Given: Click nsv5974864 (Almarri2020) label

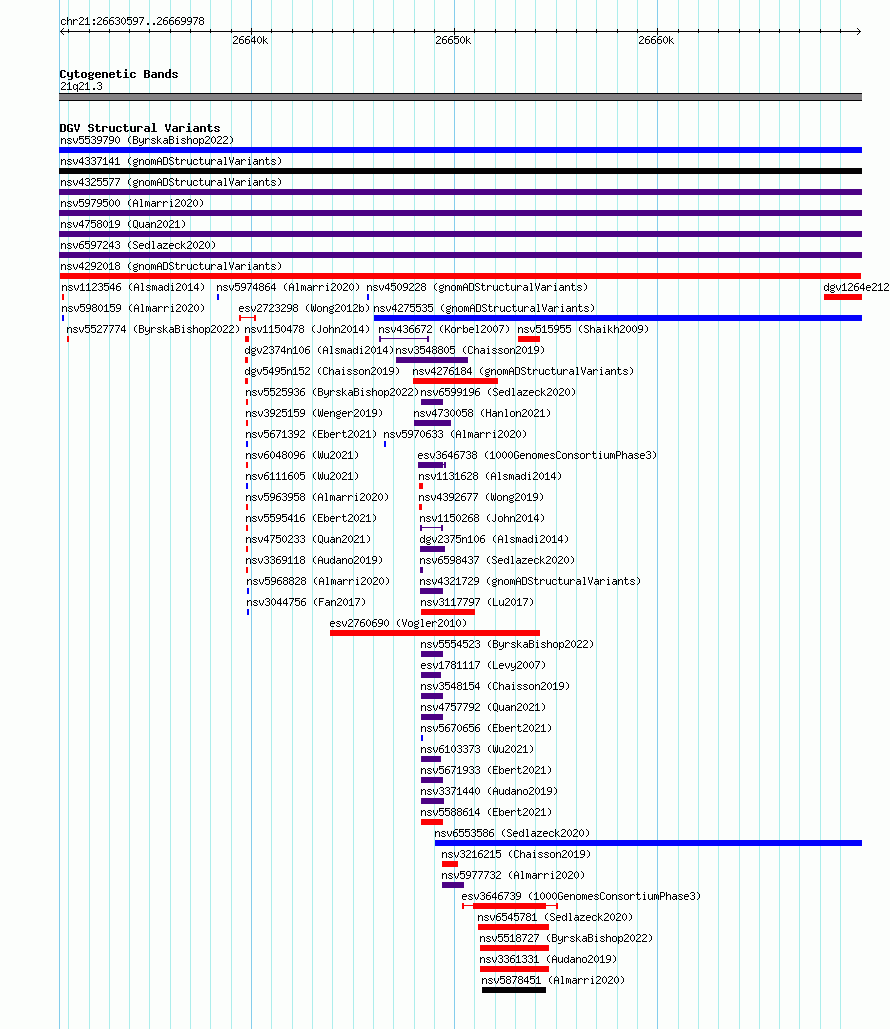Looking at the screenshot, I should (288, 287).
